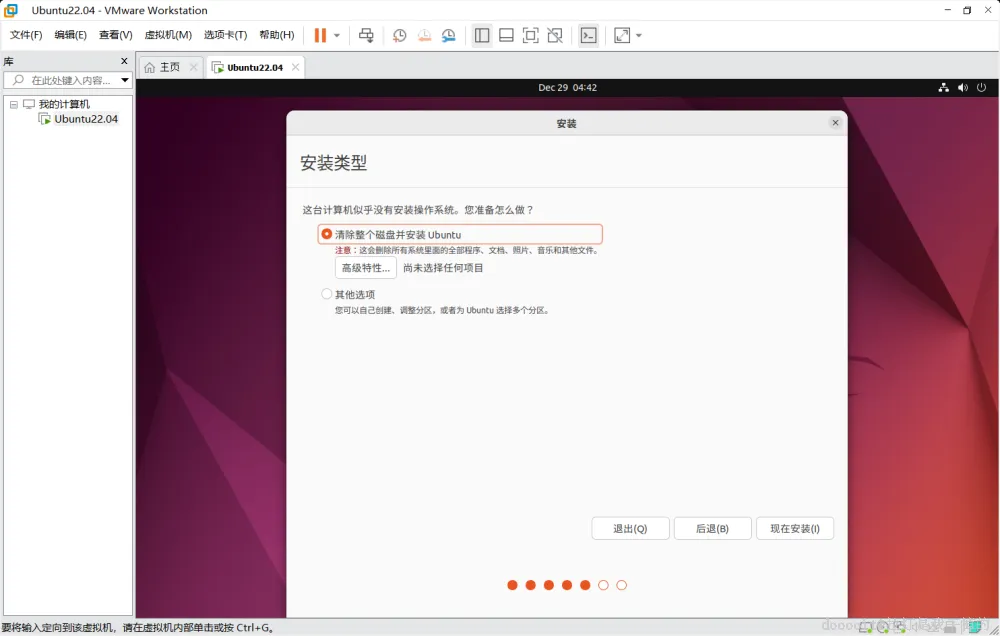Pause the virtual machine
Screen dimensions: 1000x636
[320, 36]
